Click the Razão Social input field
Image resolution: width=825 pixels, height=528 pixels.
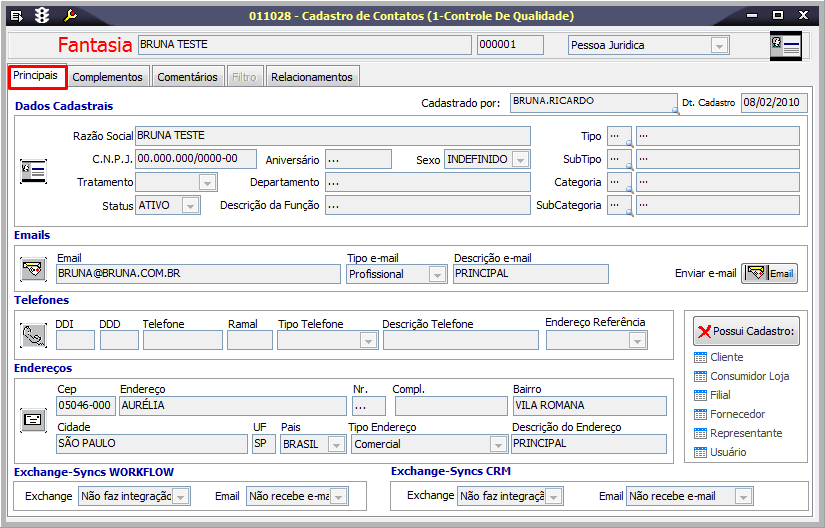click(332, 136)
